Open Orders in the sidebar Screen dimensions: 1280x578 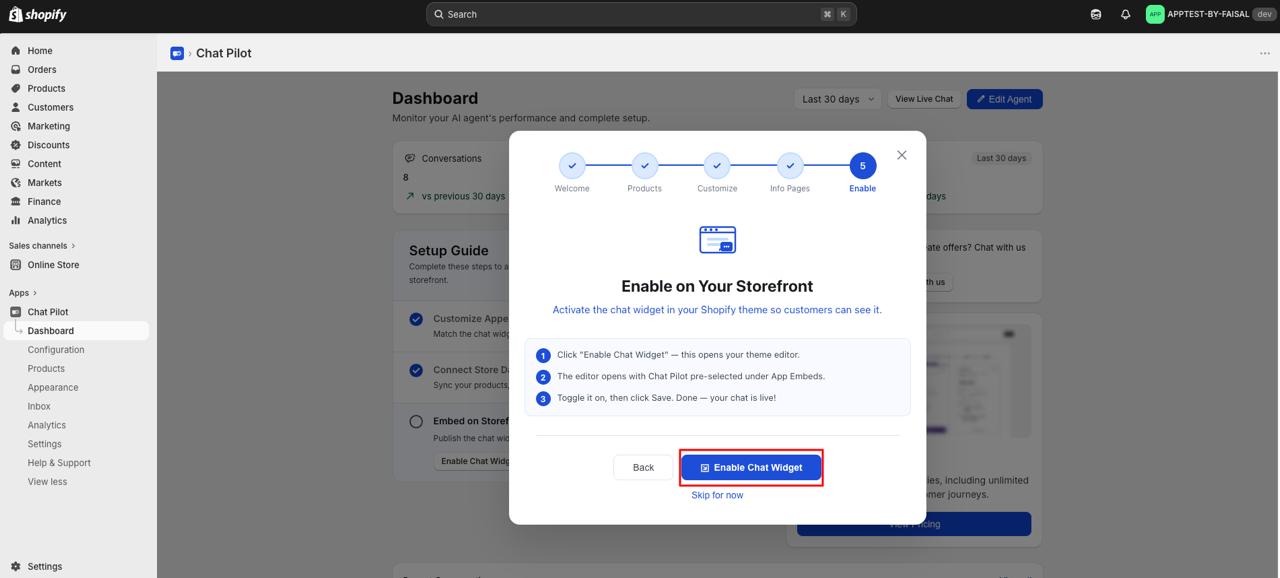pos(42,70)
